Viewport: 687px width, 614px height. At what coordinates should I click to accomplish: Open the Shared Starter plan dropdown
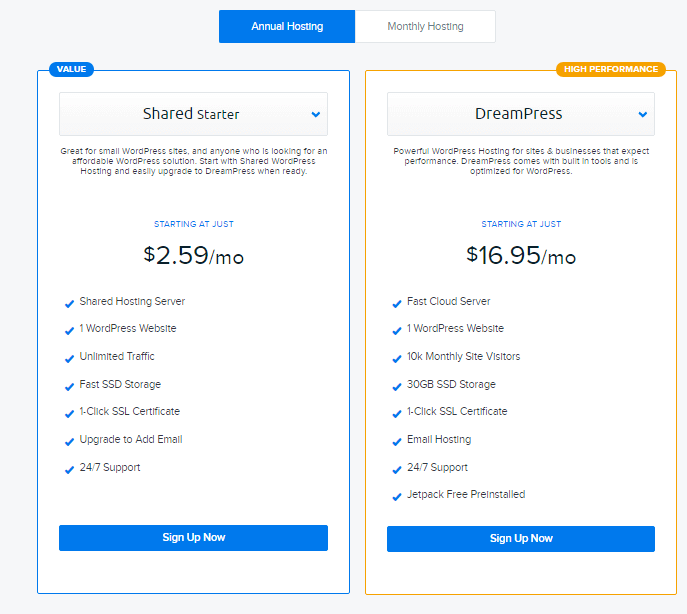pyautogui.click(x=193, y=114)
